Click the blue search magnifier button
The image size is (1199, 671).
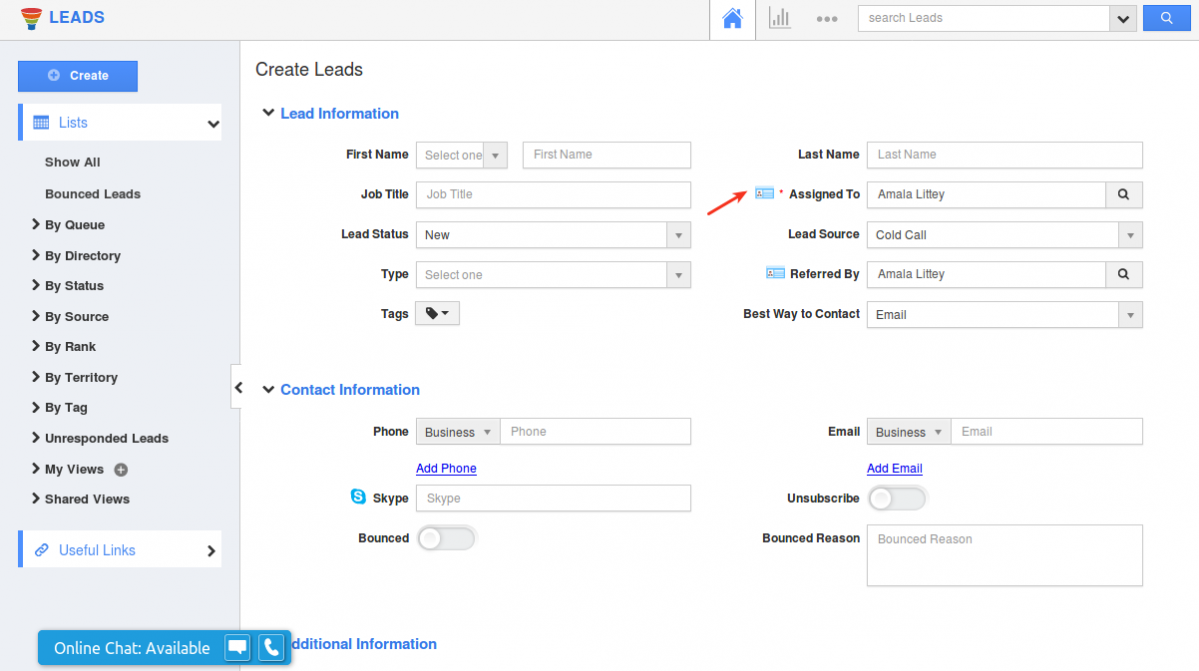tap(1165, 18)
